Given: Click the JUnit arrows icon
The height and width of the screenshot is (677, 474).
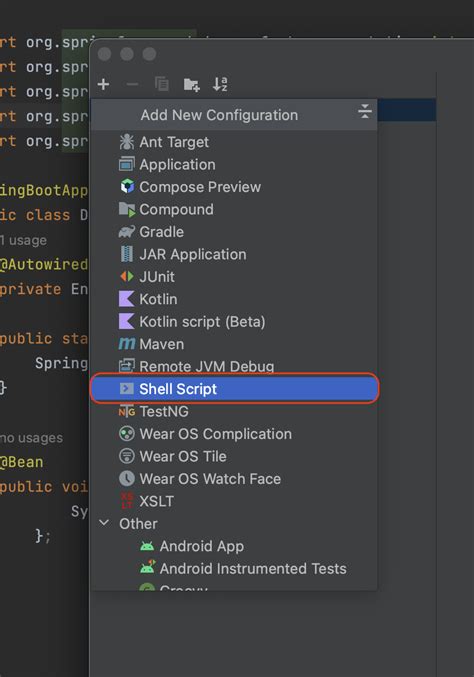Looking at the screenshot, I should (x=127, y=277).
